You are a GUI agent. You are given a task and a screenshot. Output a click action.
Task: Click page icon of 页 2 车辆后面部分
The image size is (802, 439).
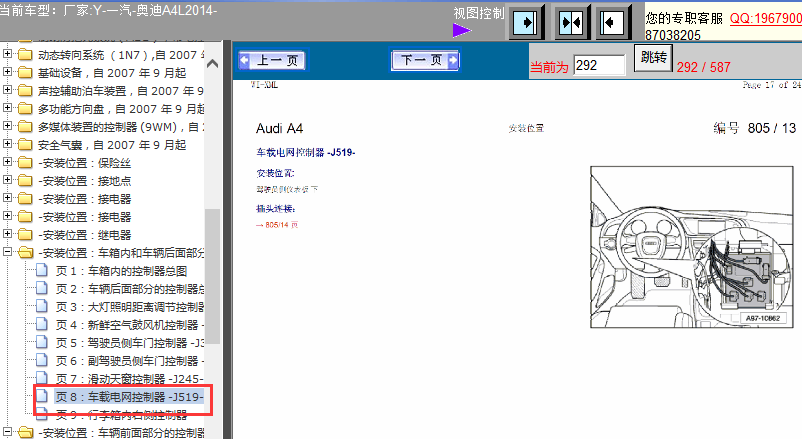tap(42, 288)
